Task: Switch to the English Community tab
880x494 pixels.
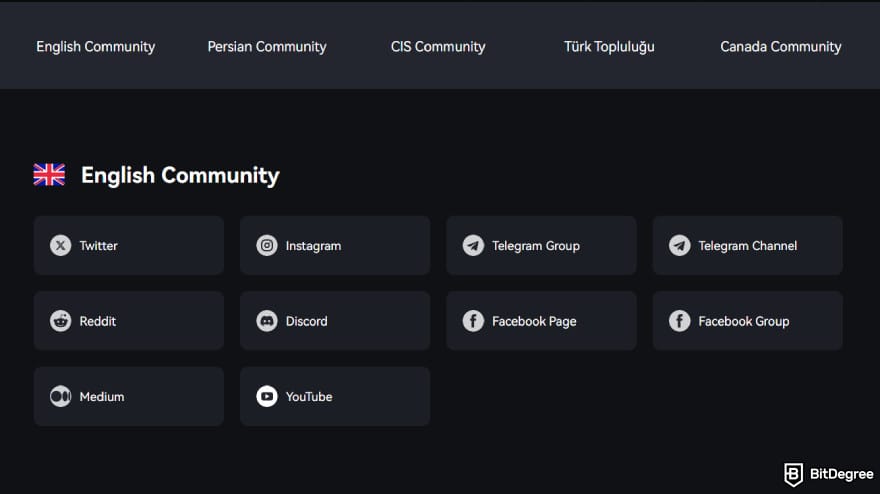Action: (x=96, y=47)
